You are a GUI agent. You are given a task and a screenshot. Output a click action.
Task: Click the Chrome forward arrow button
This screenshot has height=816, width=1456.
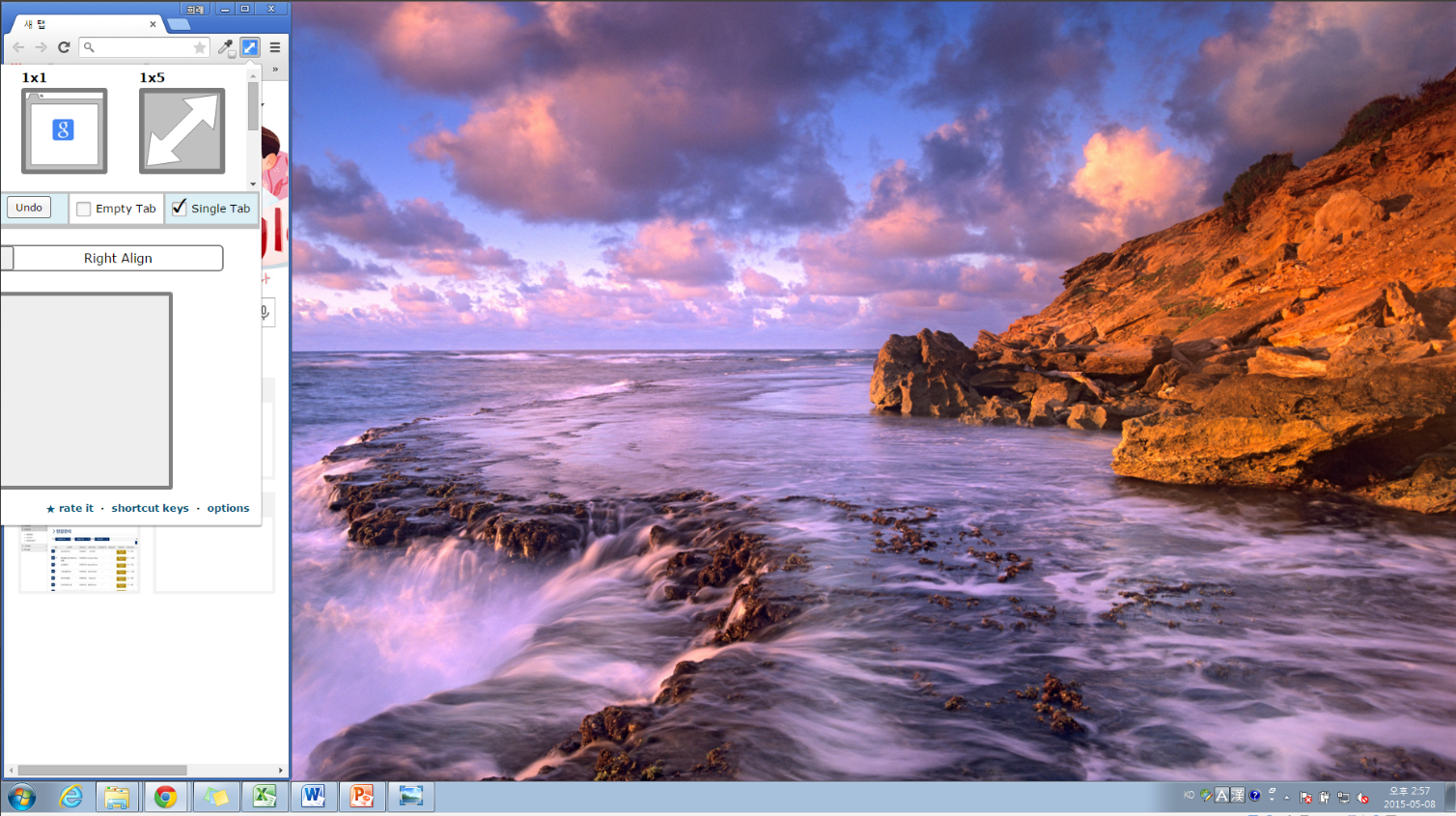41,47
